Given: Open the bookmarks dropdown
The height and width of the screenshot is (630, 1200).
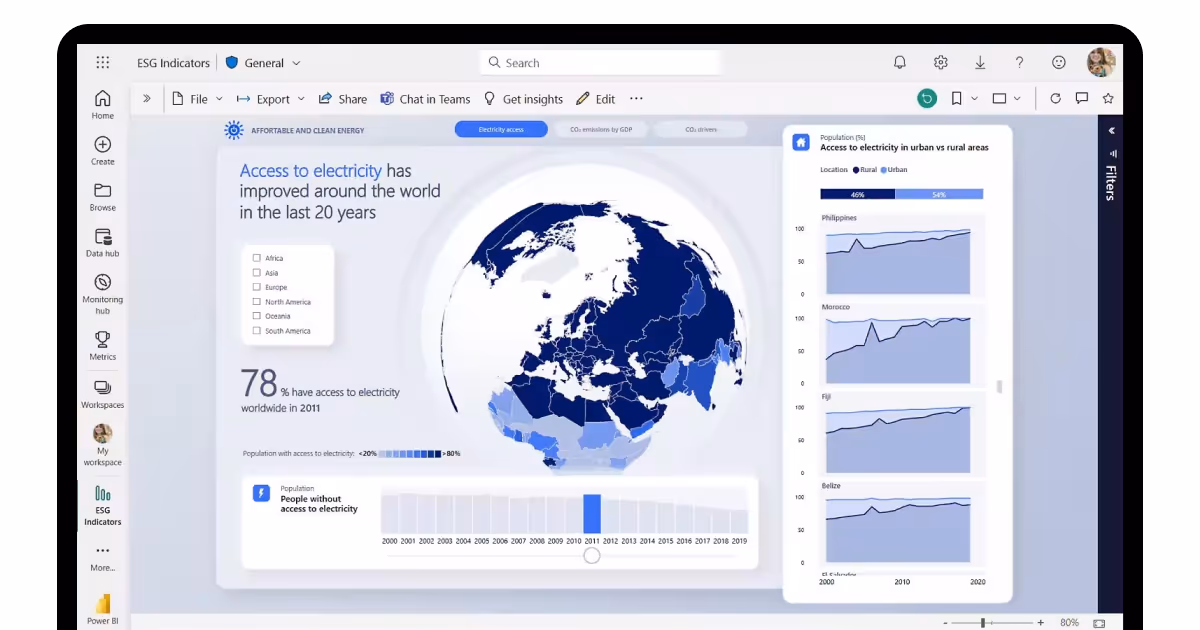Looking at the screenshot, I should (x=964, y=98).
